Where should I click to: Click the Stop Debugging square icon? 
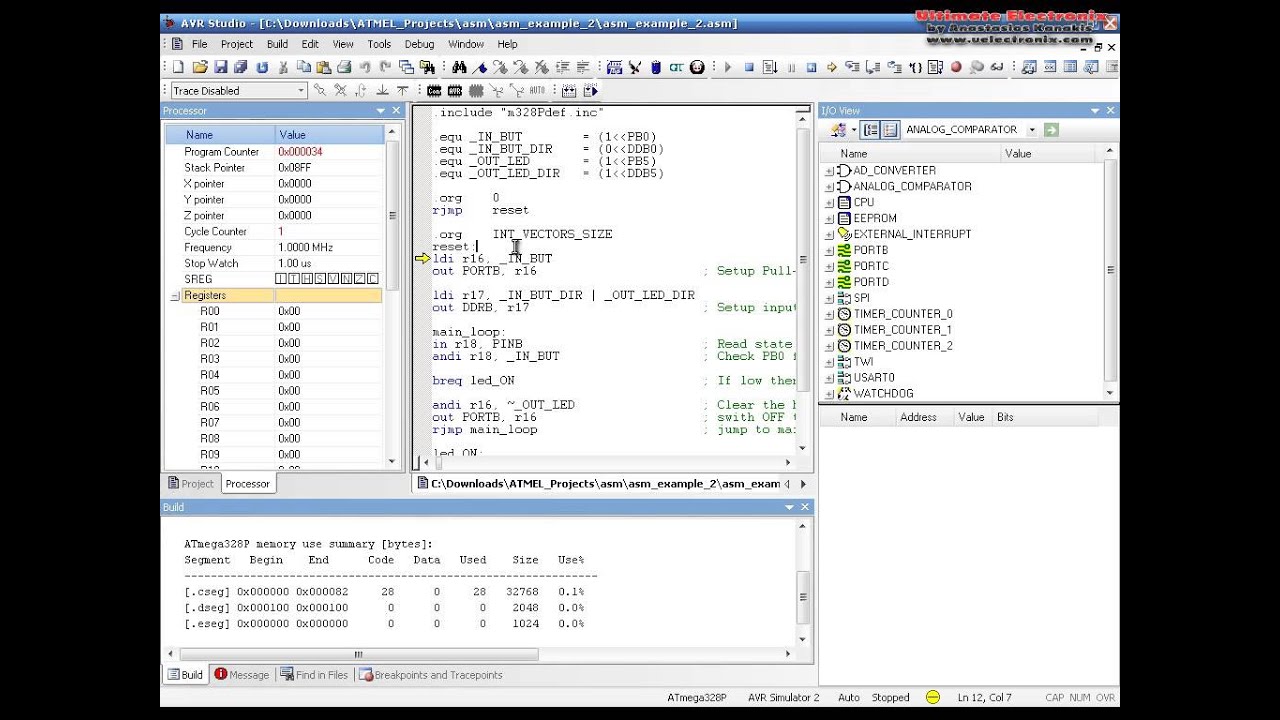point(749,67)
